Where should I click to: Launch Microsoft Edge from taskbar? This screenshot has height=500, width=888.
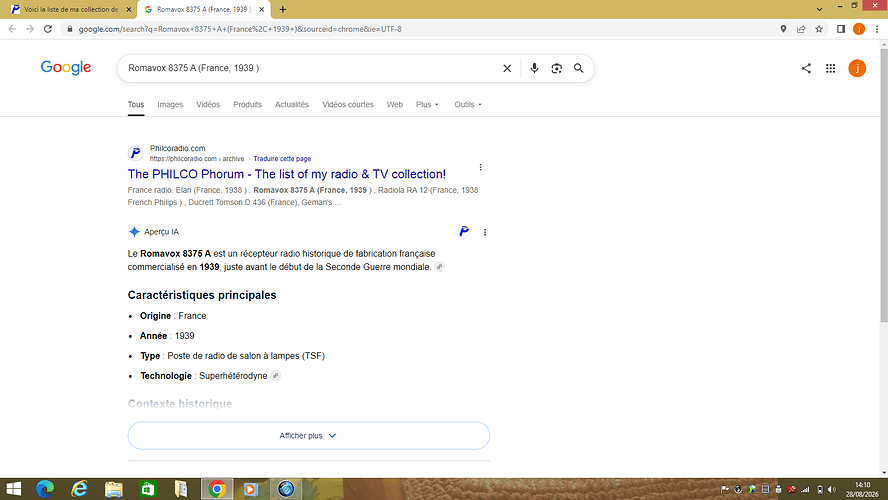[x=45, y=489]
